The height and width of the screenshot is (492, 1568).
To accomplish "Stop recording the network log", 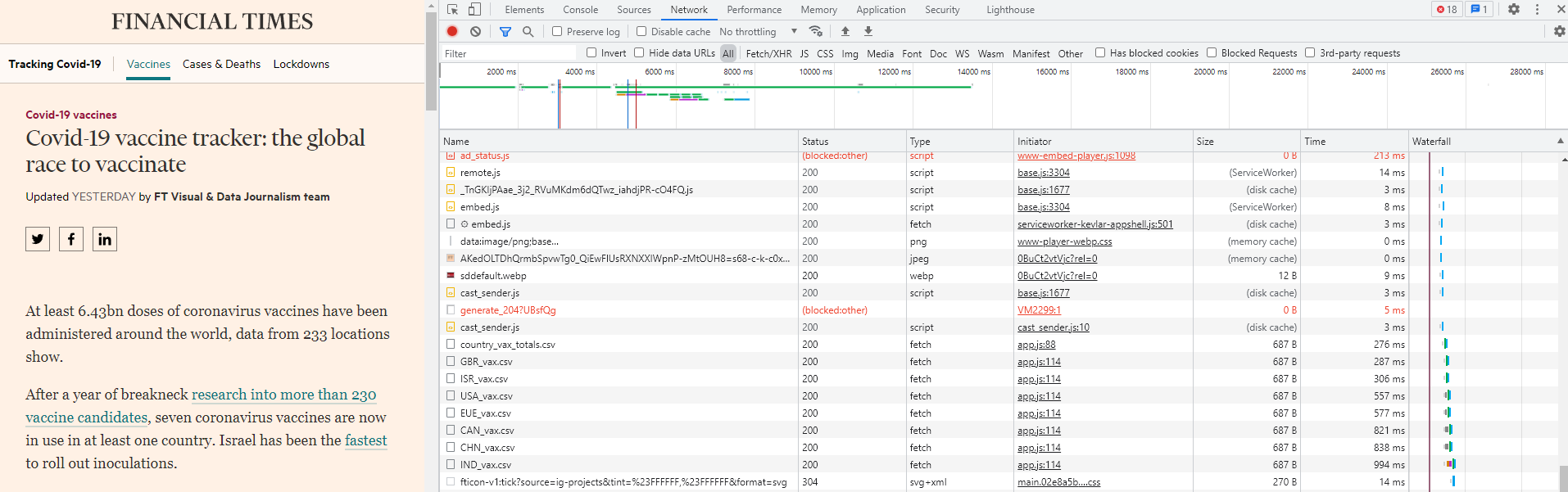I will click(452, 31).
